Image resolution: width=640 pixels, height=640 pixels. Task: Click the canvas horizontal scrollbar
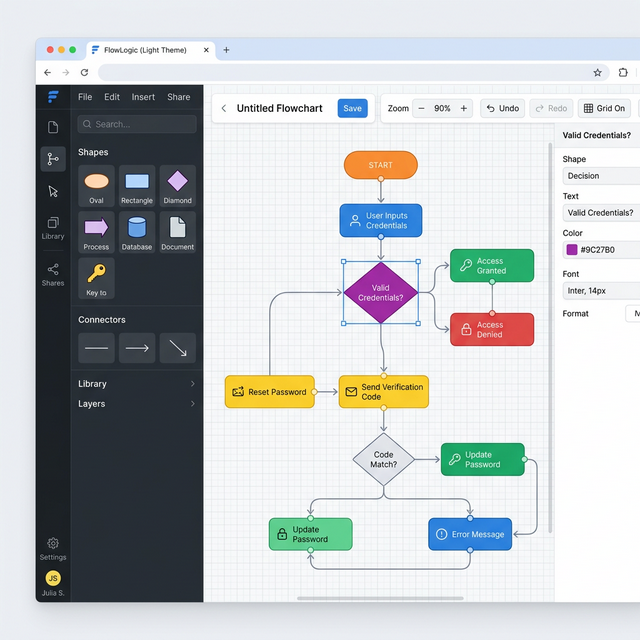380,598
